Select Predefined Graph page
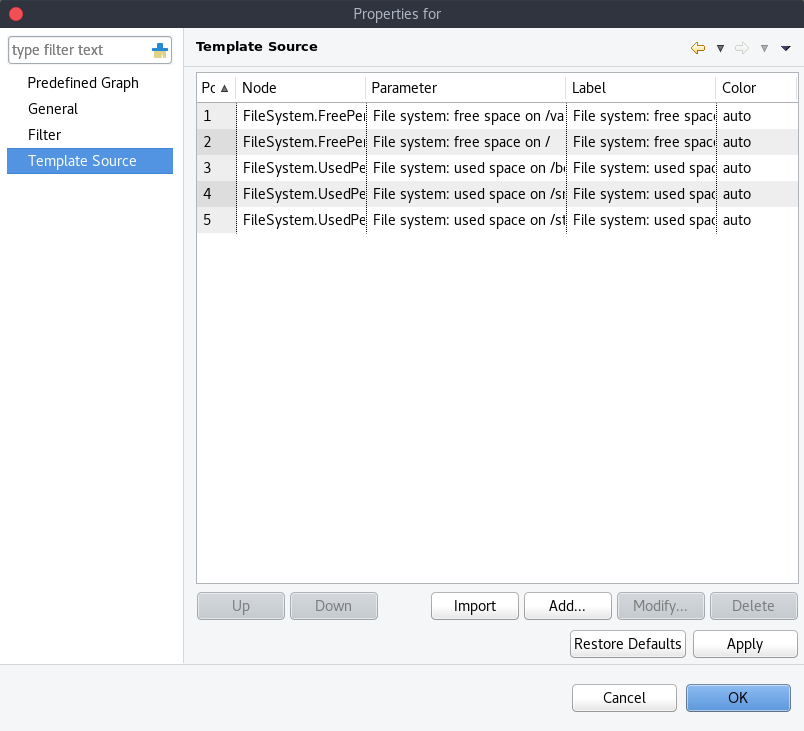 (x=83, y=83)
